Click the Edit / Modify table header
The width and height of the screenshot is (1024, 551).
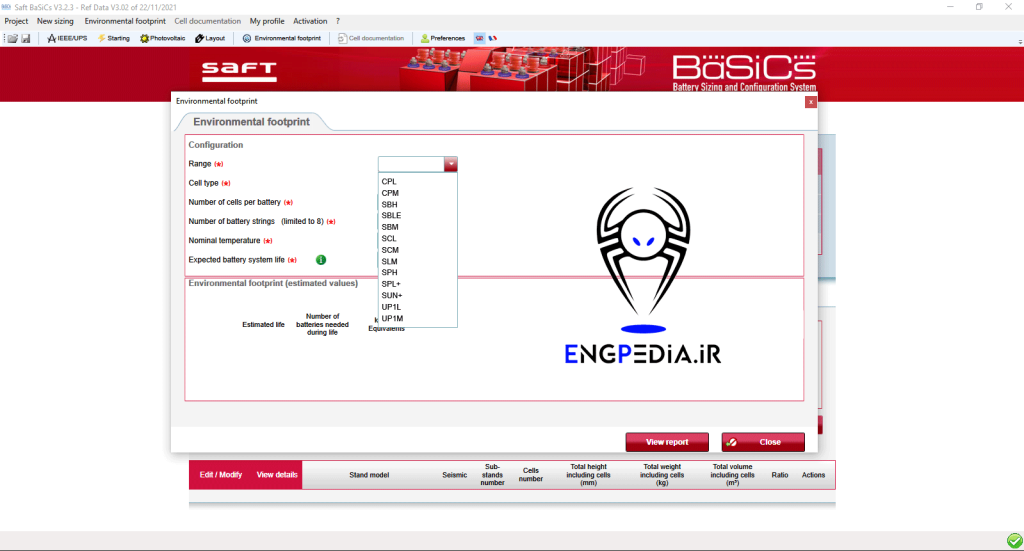(218, 475)
